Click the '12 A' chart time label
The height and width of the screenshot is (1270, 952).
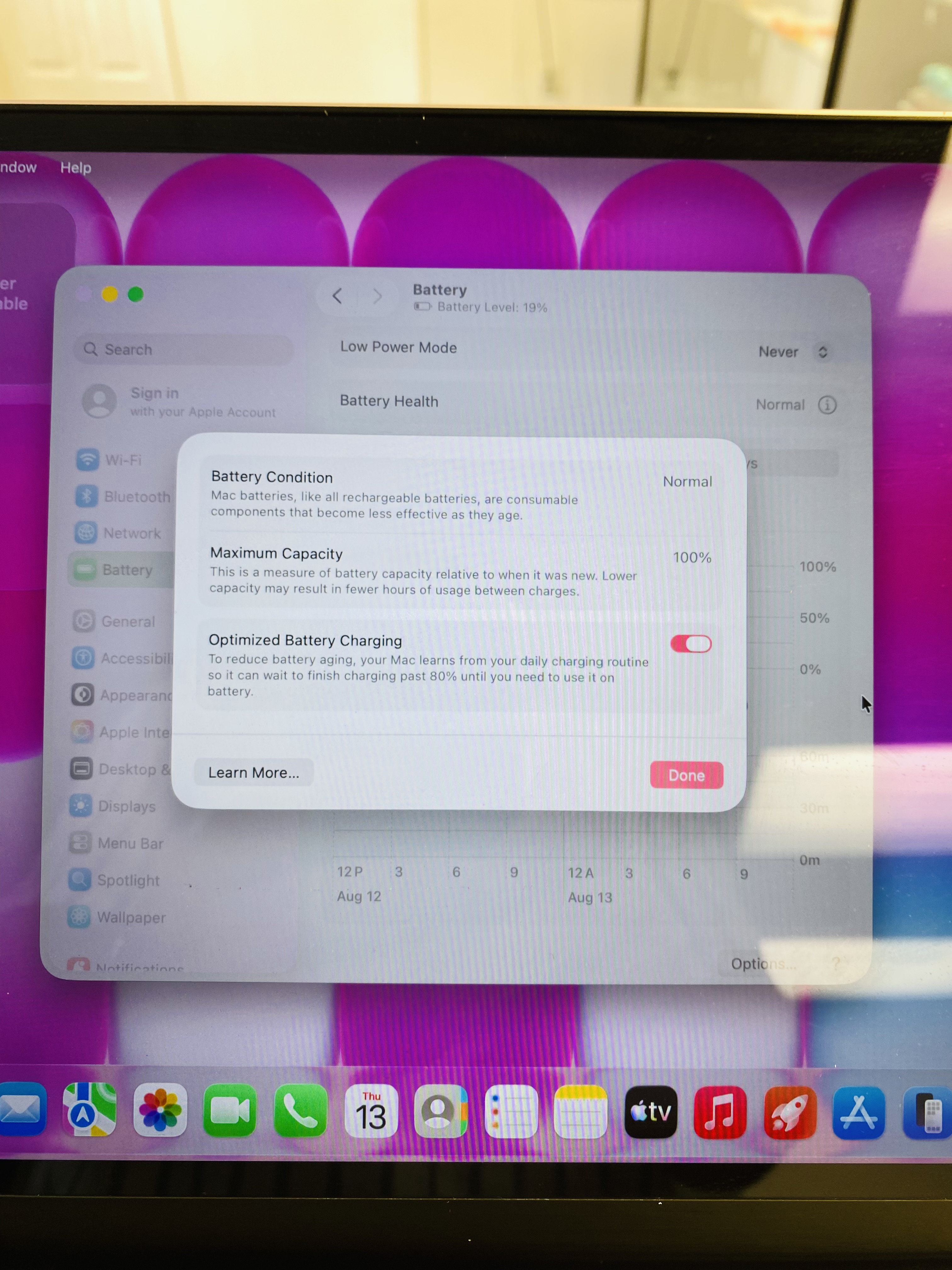coord(581,873)
